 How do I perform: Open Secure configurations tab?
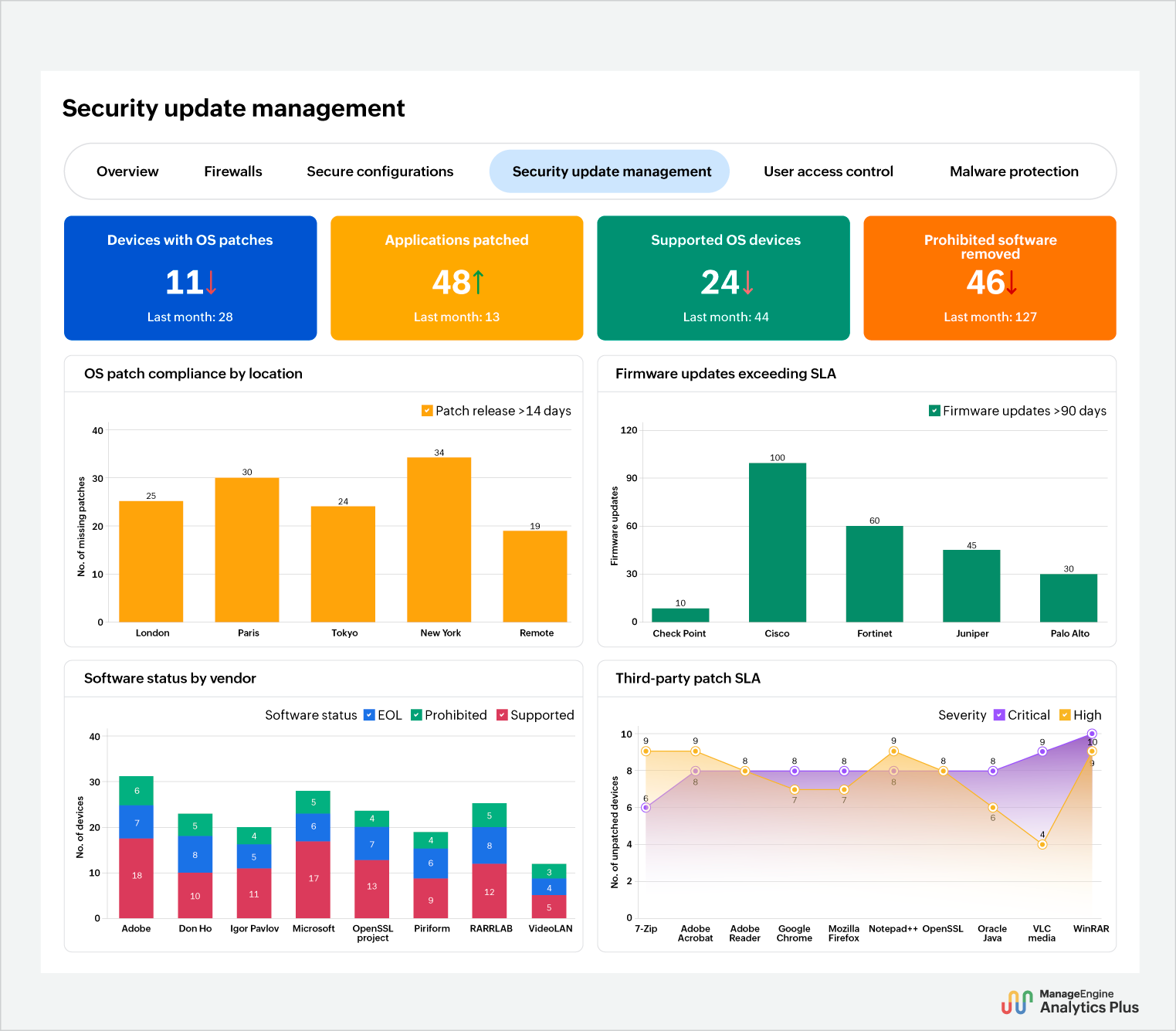380,171
